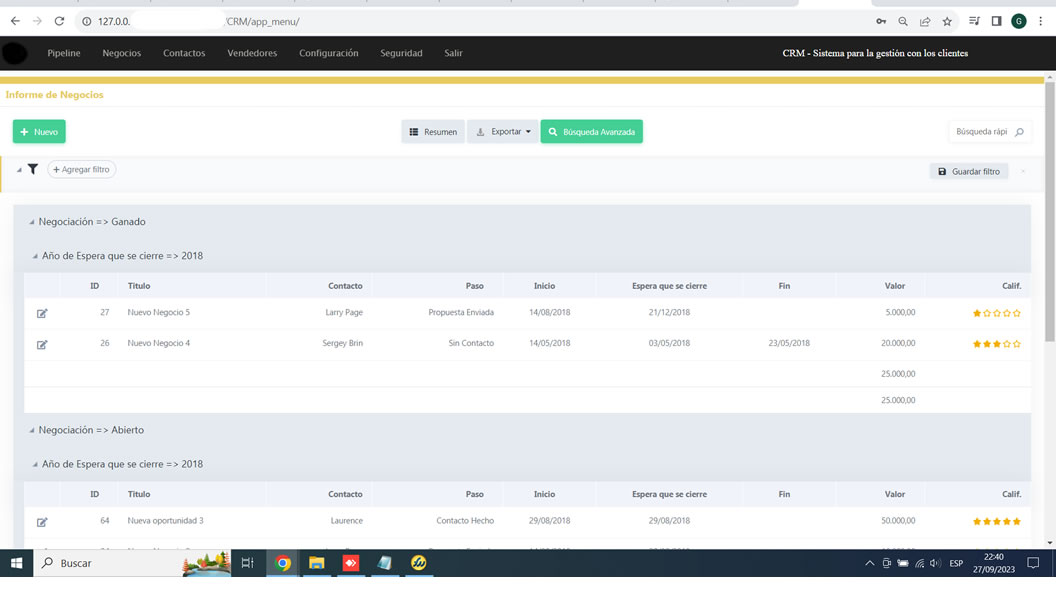Collapse Año 2018 group under Ganado
Image resolution: width=1056 pixels, height=594 pixels.
35,256
